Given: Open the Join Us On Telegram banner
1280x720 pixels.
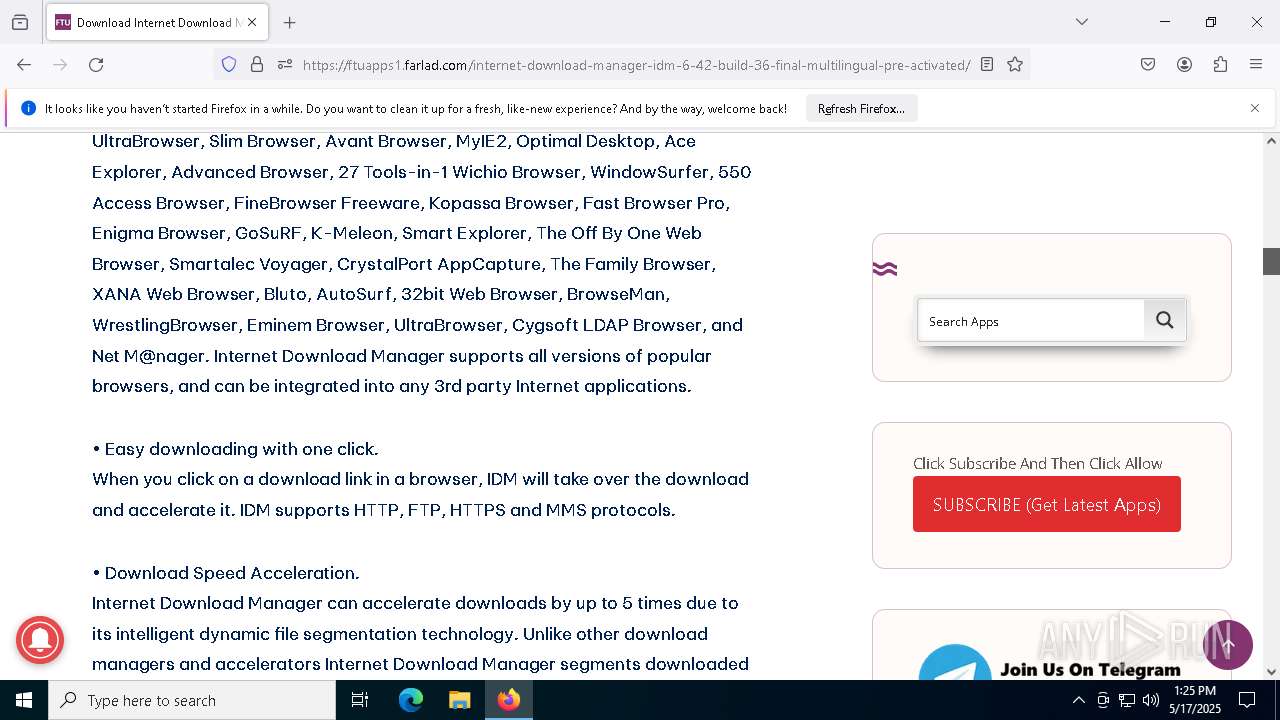Looking at the screenshot, I should pyautogui.click(x=1051, y=664).
